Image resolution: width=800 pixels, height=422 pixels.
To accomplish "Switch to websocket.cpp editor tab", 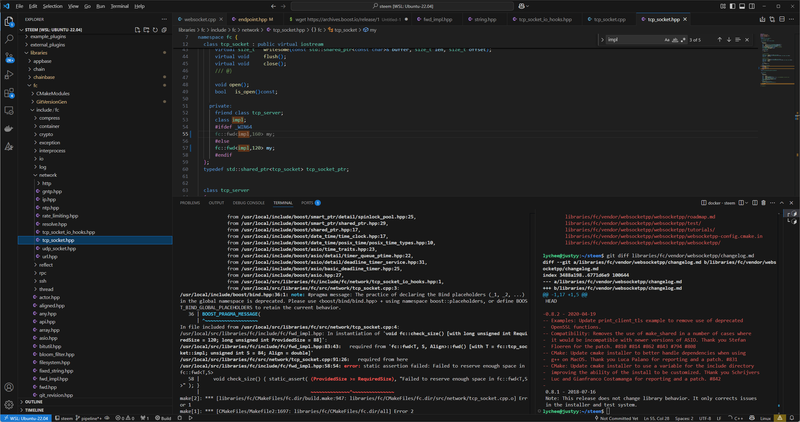I will point(199,19).
